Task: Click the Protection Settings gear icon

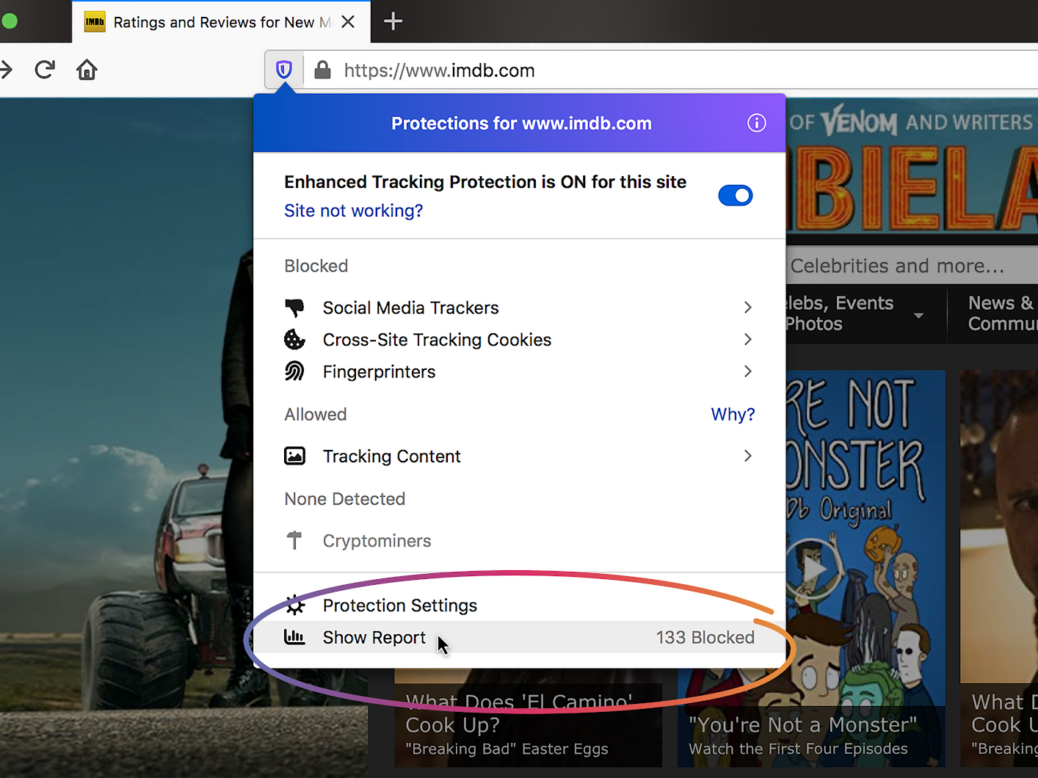Action: [x=295, y=605]
